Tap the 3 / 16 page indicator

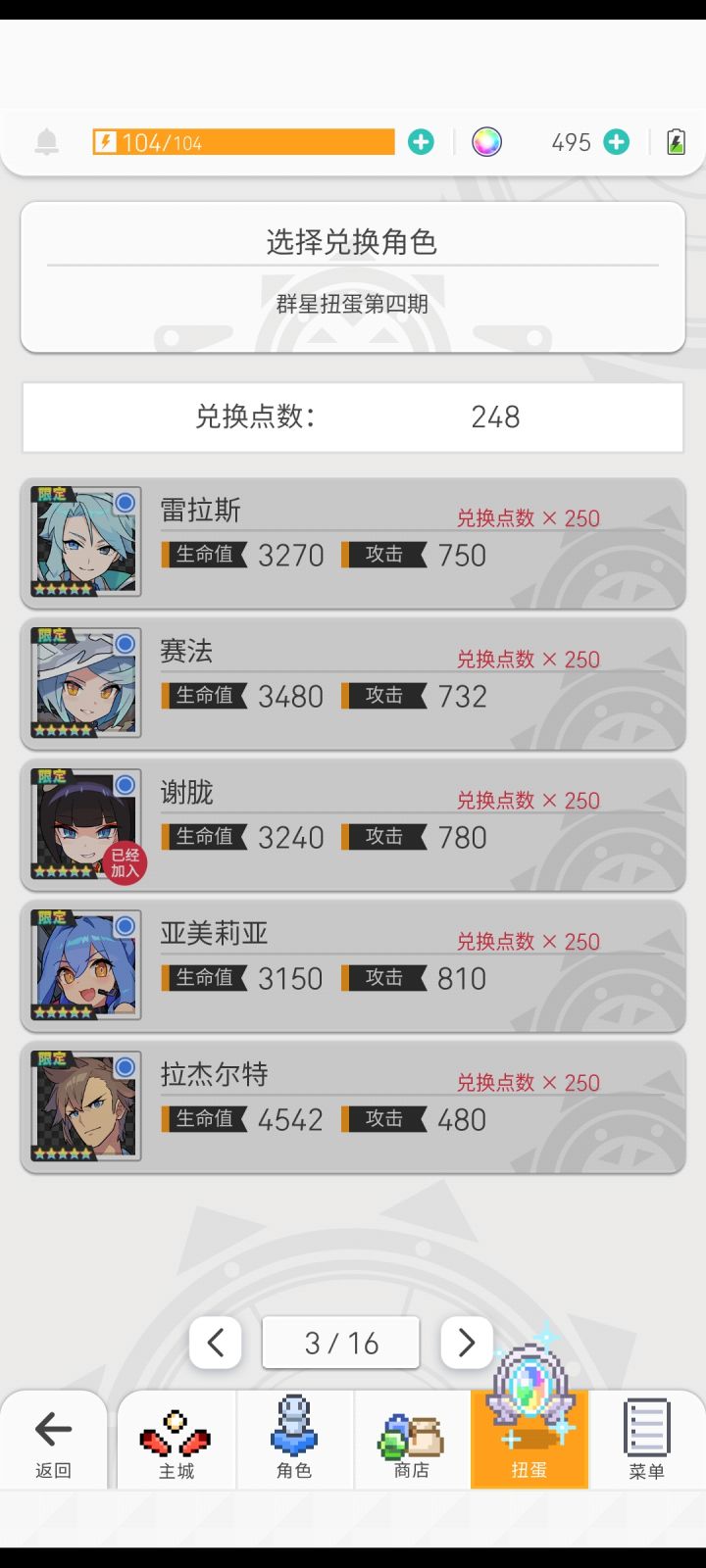[341, 1343]
